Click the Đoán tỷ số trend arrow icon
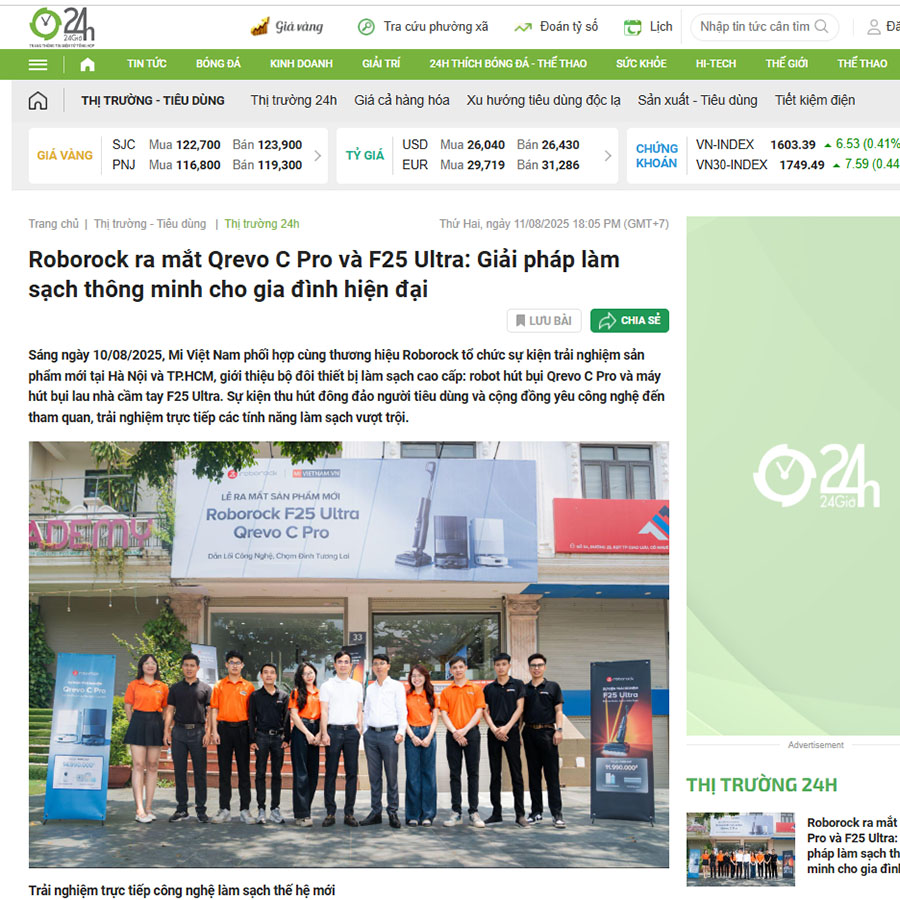Viewport: 900px width, 900px height. tap(523, 27)
